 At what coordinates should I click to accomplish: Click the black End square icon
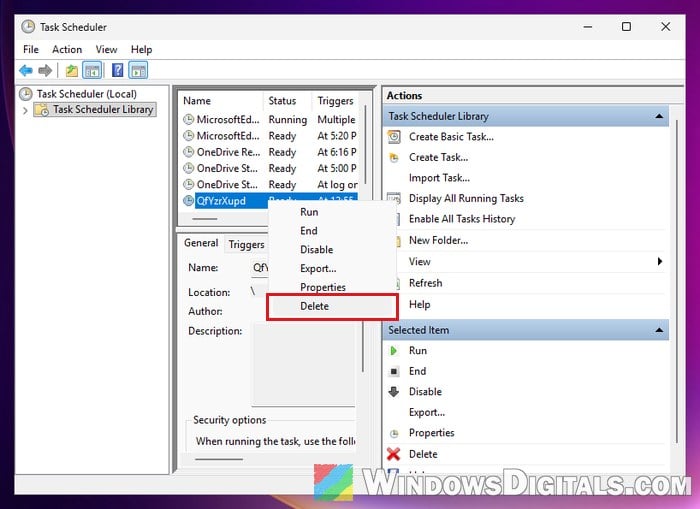394,371
